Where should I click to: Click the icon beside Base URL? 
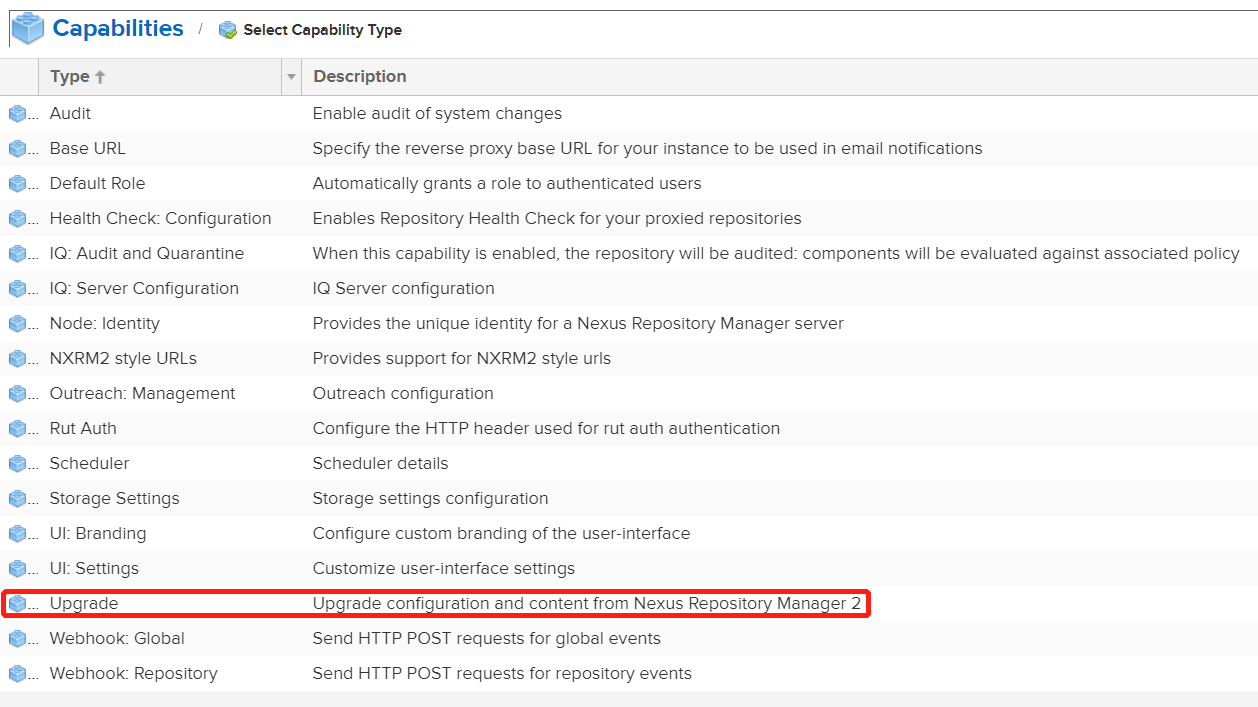(x=17, y=149)
